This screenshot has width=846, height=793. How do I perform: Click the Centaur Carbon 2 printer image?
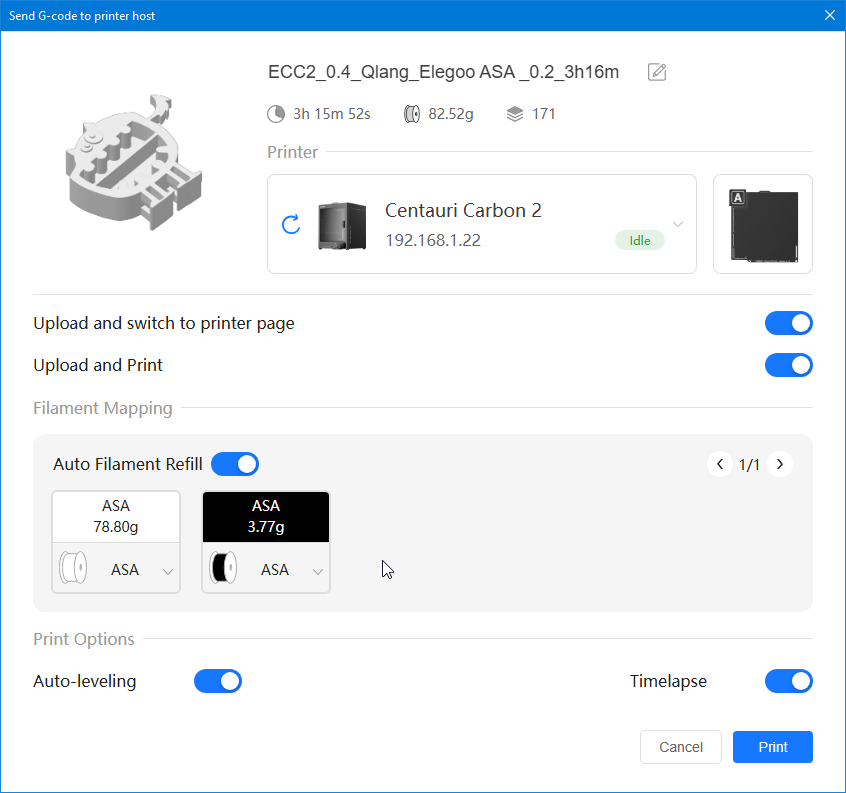(342, 225)
